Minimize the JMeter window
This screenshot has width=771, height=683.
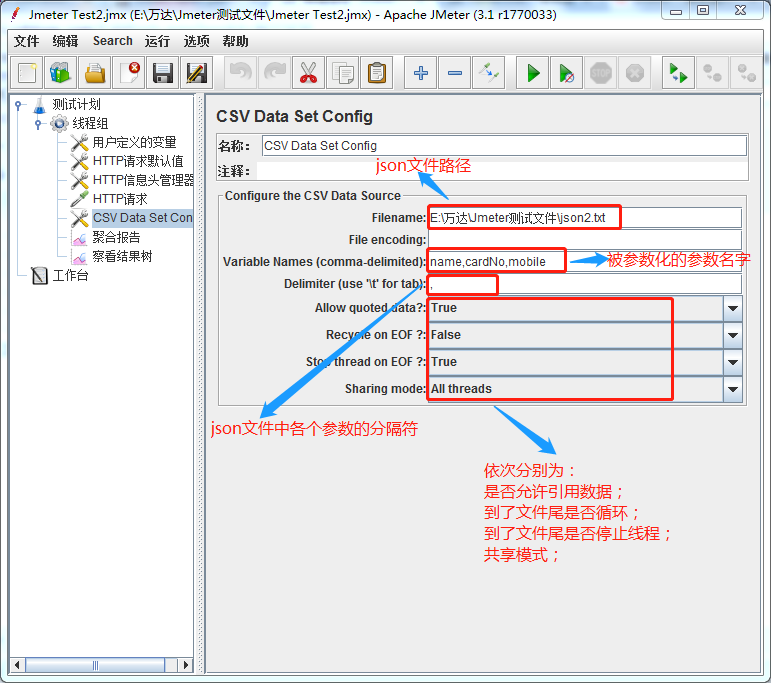[x=676, y=11]
